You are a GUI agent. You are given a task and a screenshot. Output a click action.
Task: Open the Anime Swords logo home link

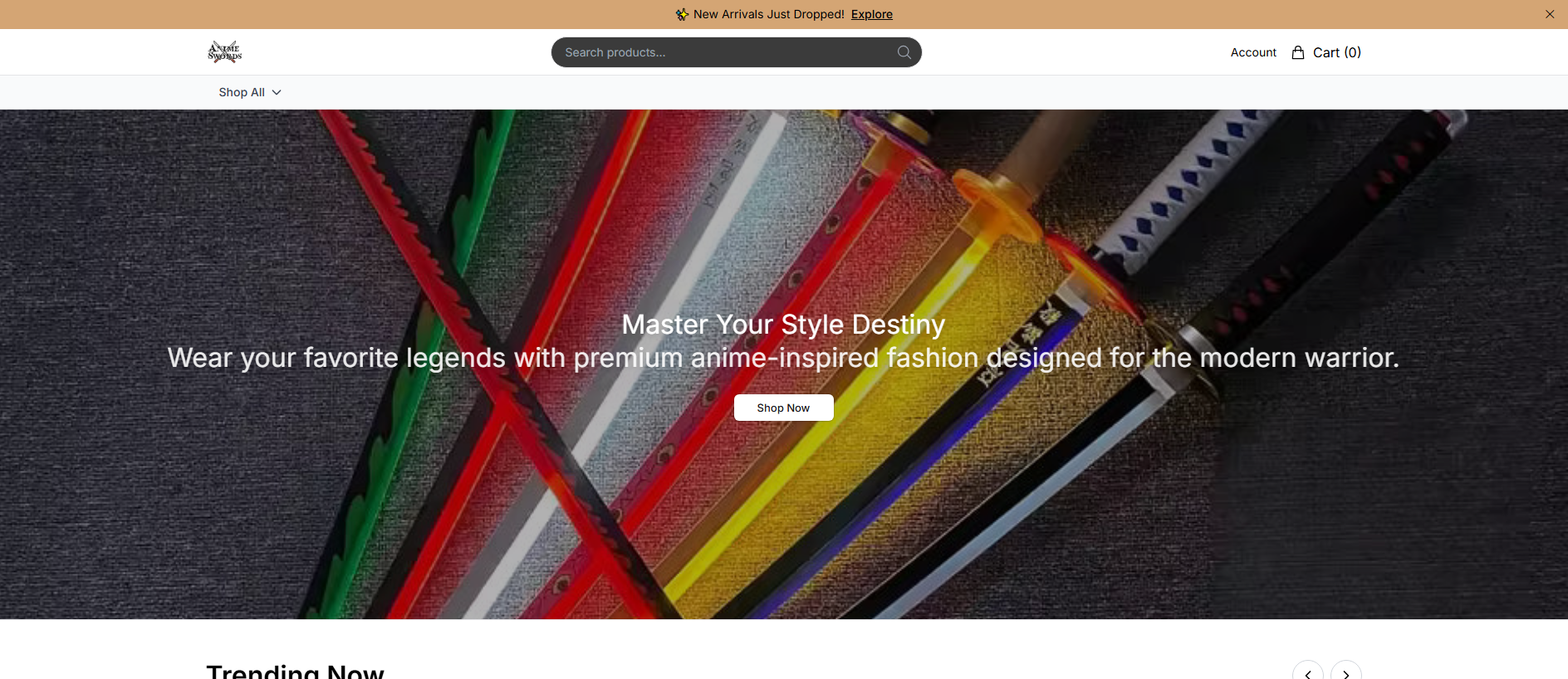click(x=224, y=52)
